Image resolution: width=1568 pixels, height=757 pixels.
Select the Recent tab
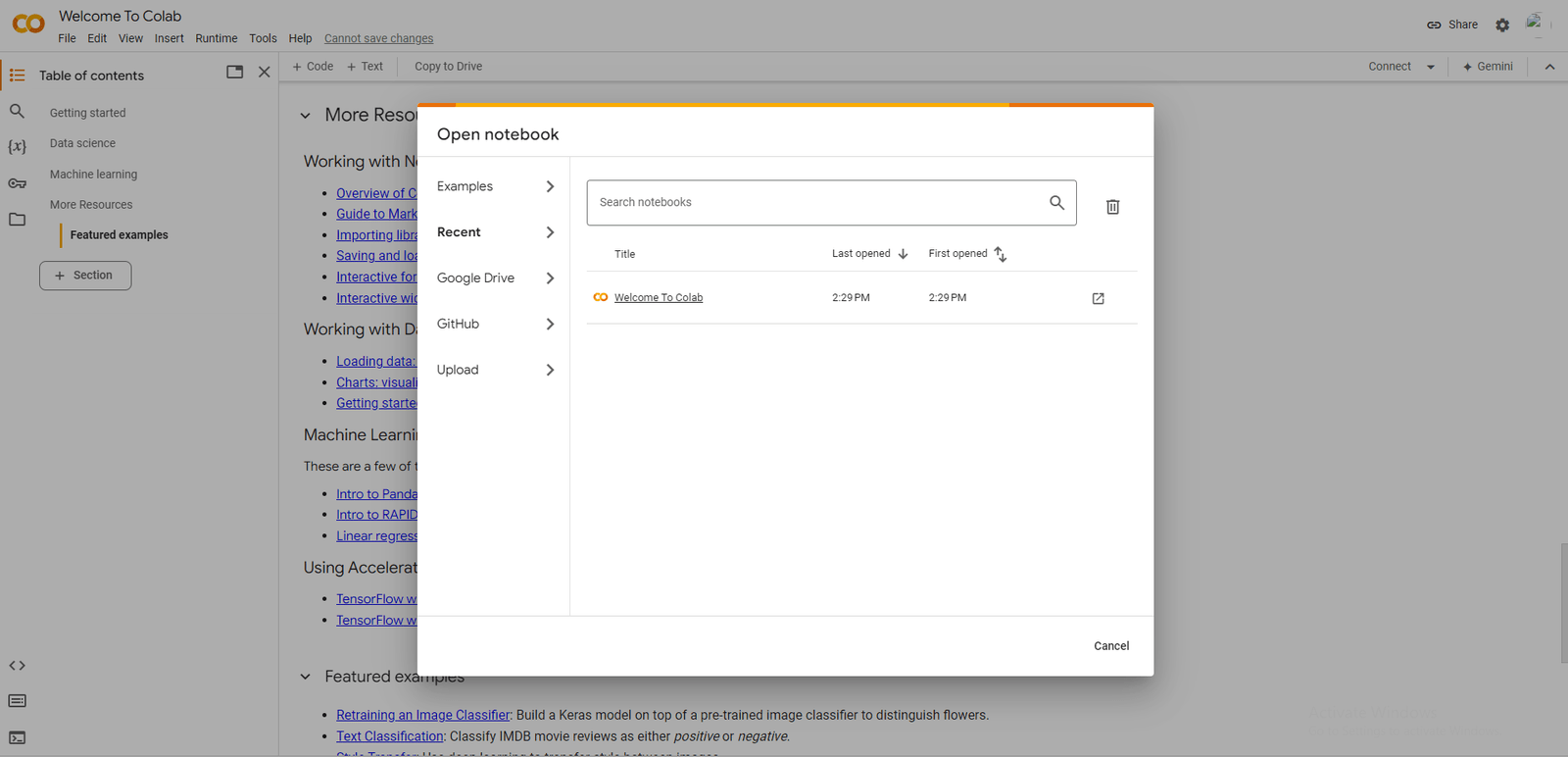[495, 232]
